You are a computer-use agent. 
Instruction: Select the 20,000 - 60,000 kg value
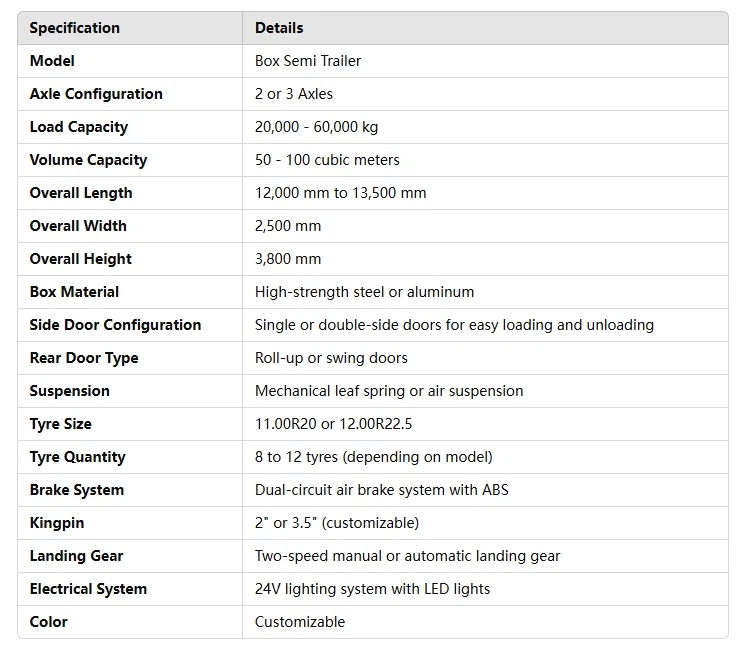[316, 127]
